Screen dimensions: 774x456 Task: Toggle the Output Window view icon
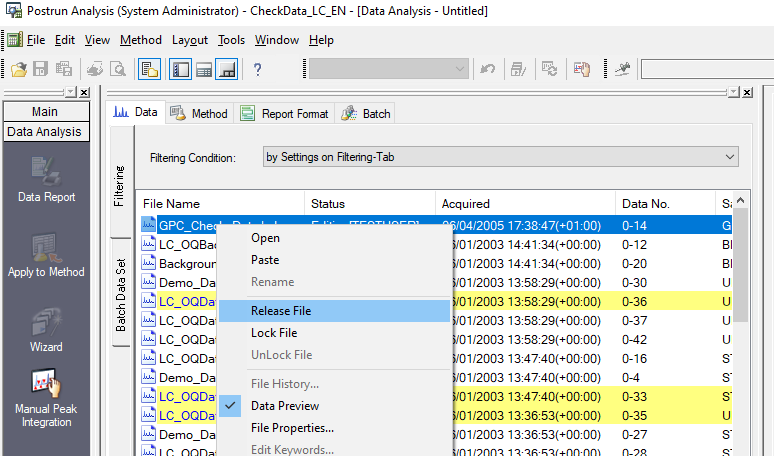tap(227, 69)
